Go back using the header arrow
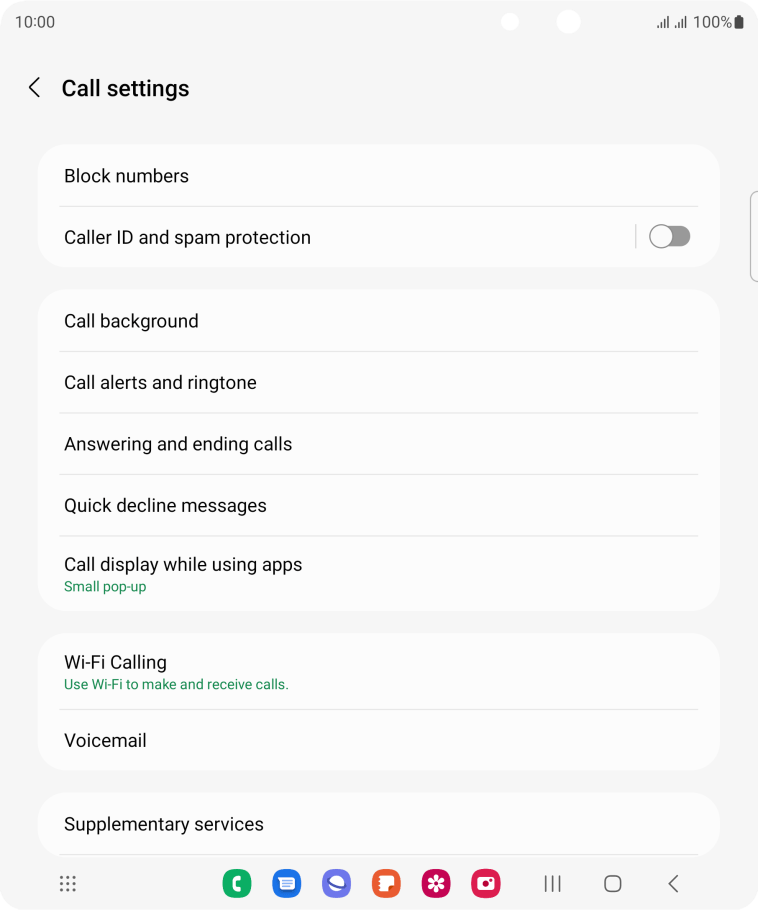This screenshot has width=758, height=910. [34, 88]
